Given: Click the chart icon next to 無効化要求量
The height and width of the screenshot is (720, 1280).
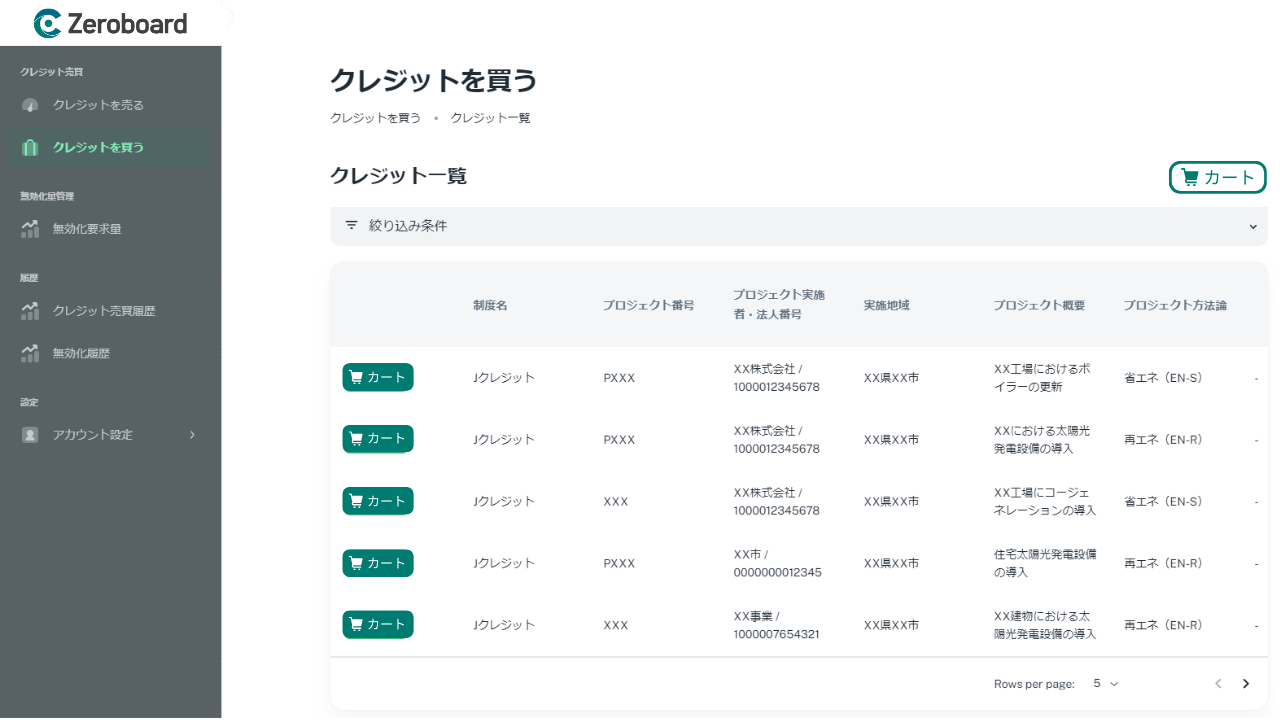Looking at the screenshot, I should coord(31,229).
